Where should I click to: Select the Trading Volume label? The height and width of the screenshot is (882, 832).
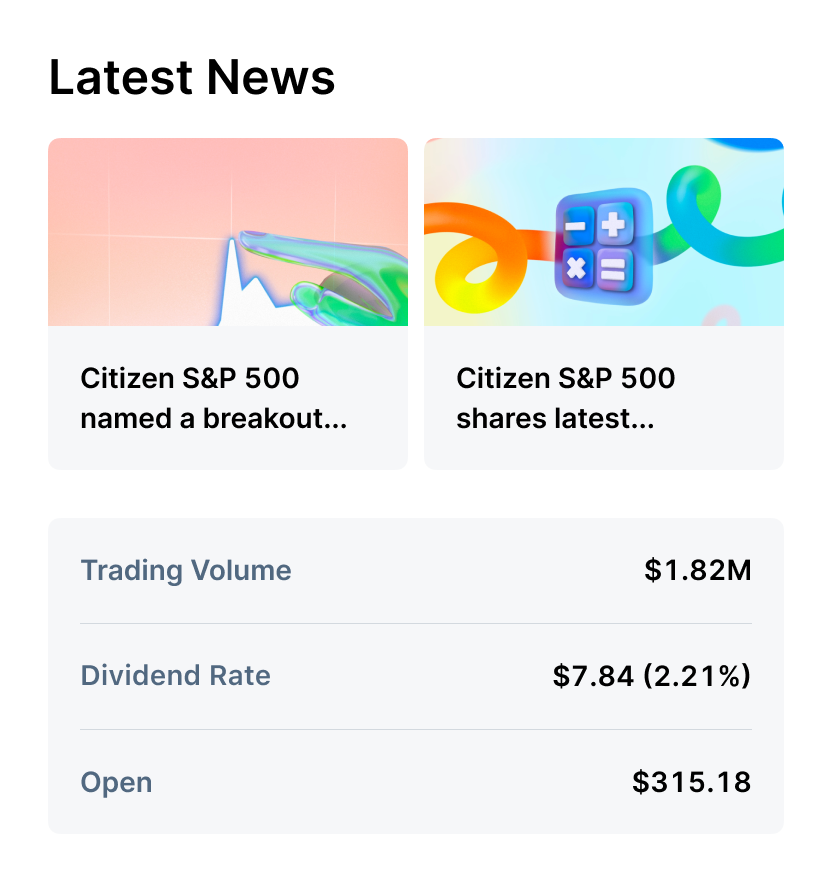coord(186,571)
